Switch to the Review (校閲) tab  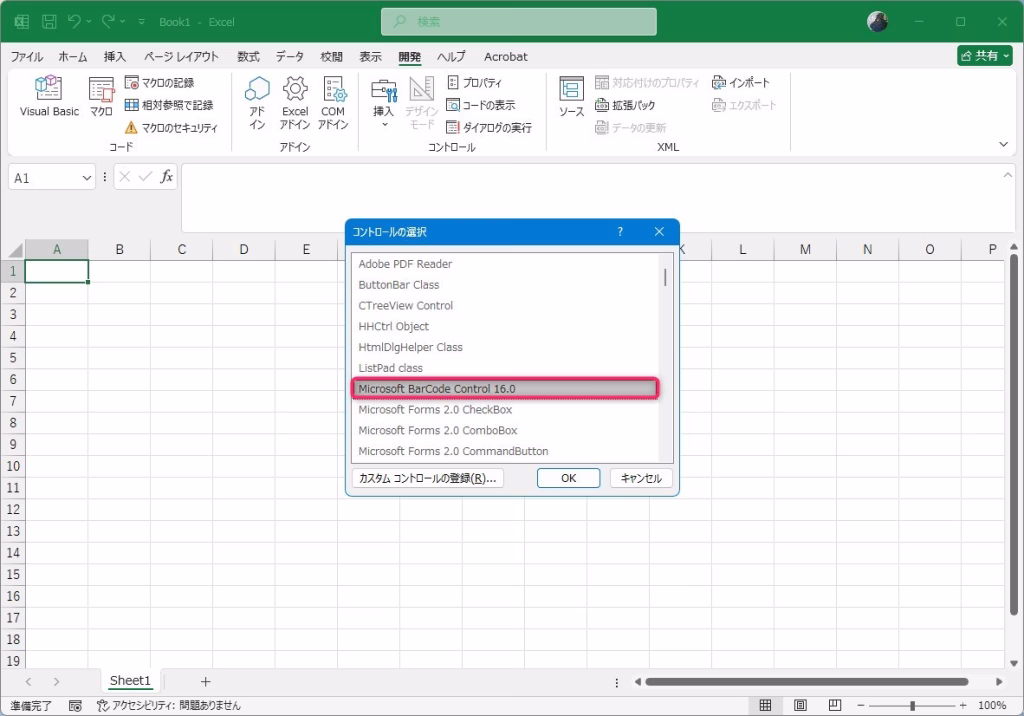[332, 57]
